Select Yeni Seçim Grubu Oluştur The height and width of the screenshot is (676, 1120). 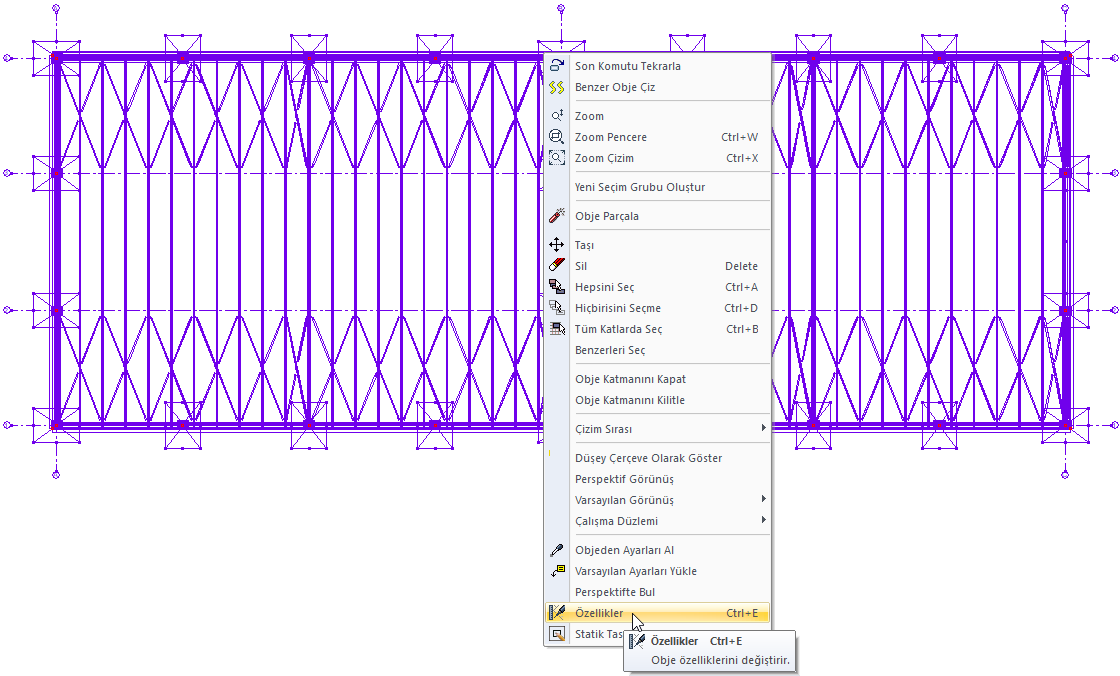640,187
